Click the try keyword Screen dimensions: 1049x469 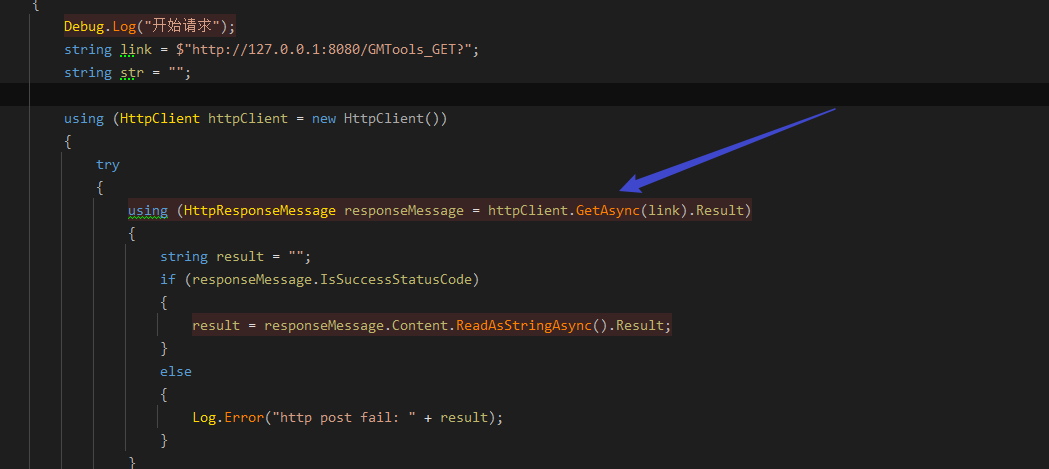point(108,164)
